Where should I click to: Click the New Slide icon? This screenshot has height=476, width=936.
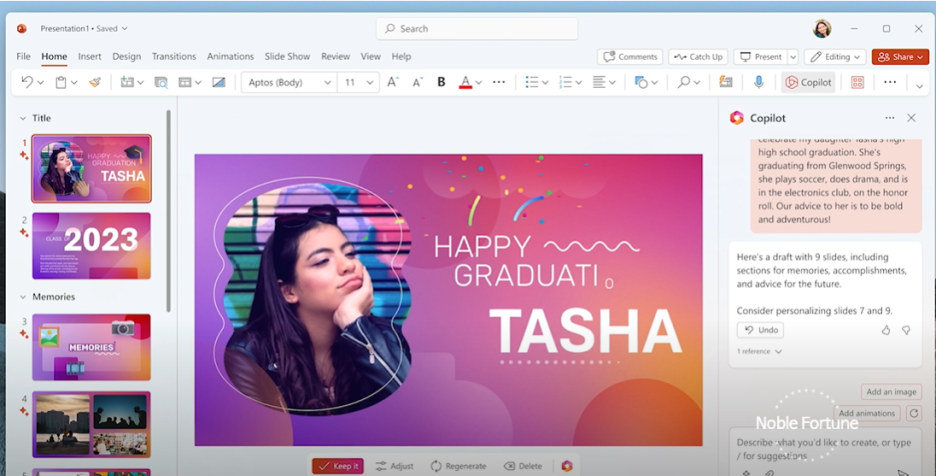(x=127, y=82)
